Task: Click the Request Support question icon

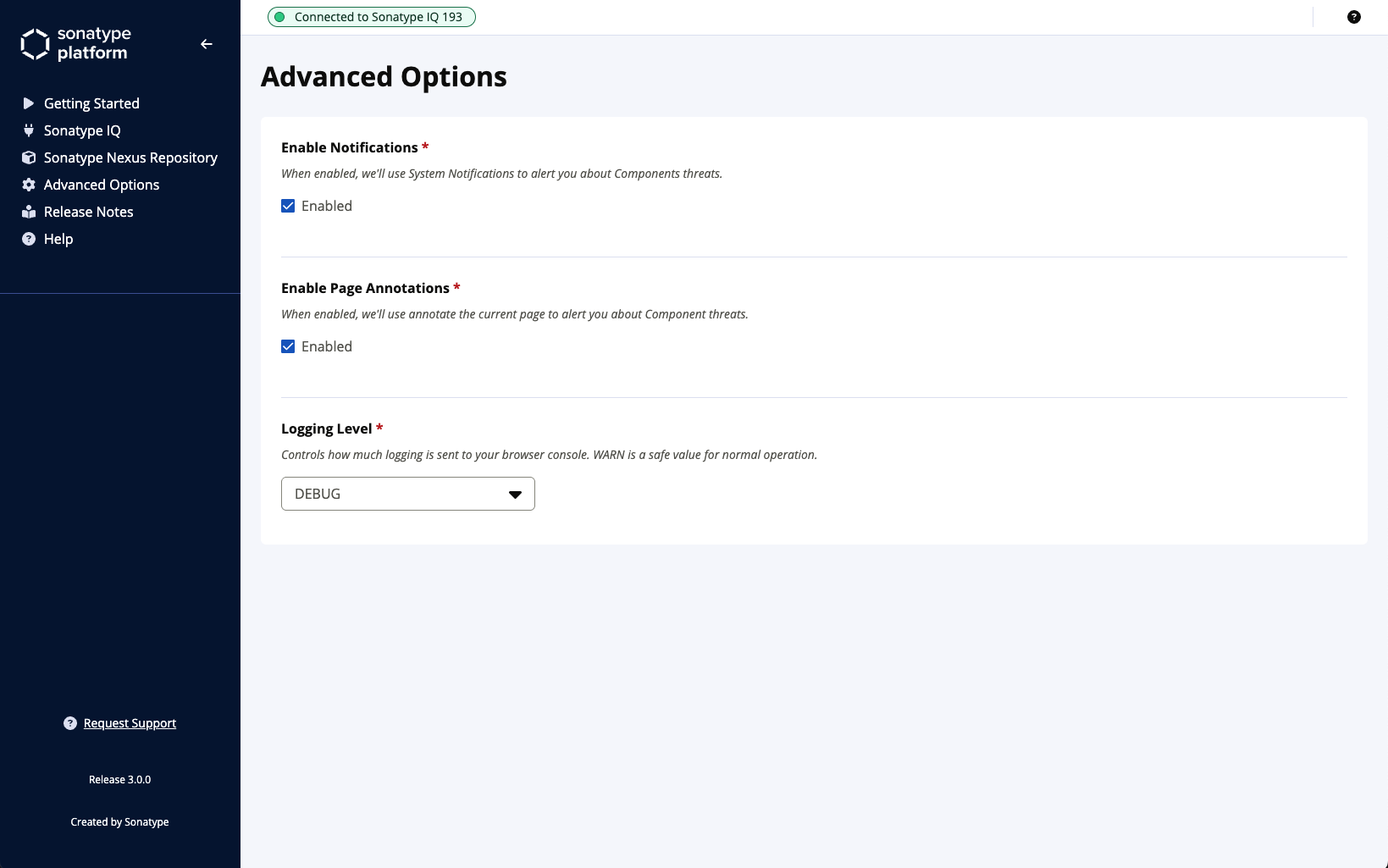Action: point(70,723)
